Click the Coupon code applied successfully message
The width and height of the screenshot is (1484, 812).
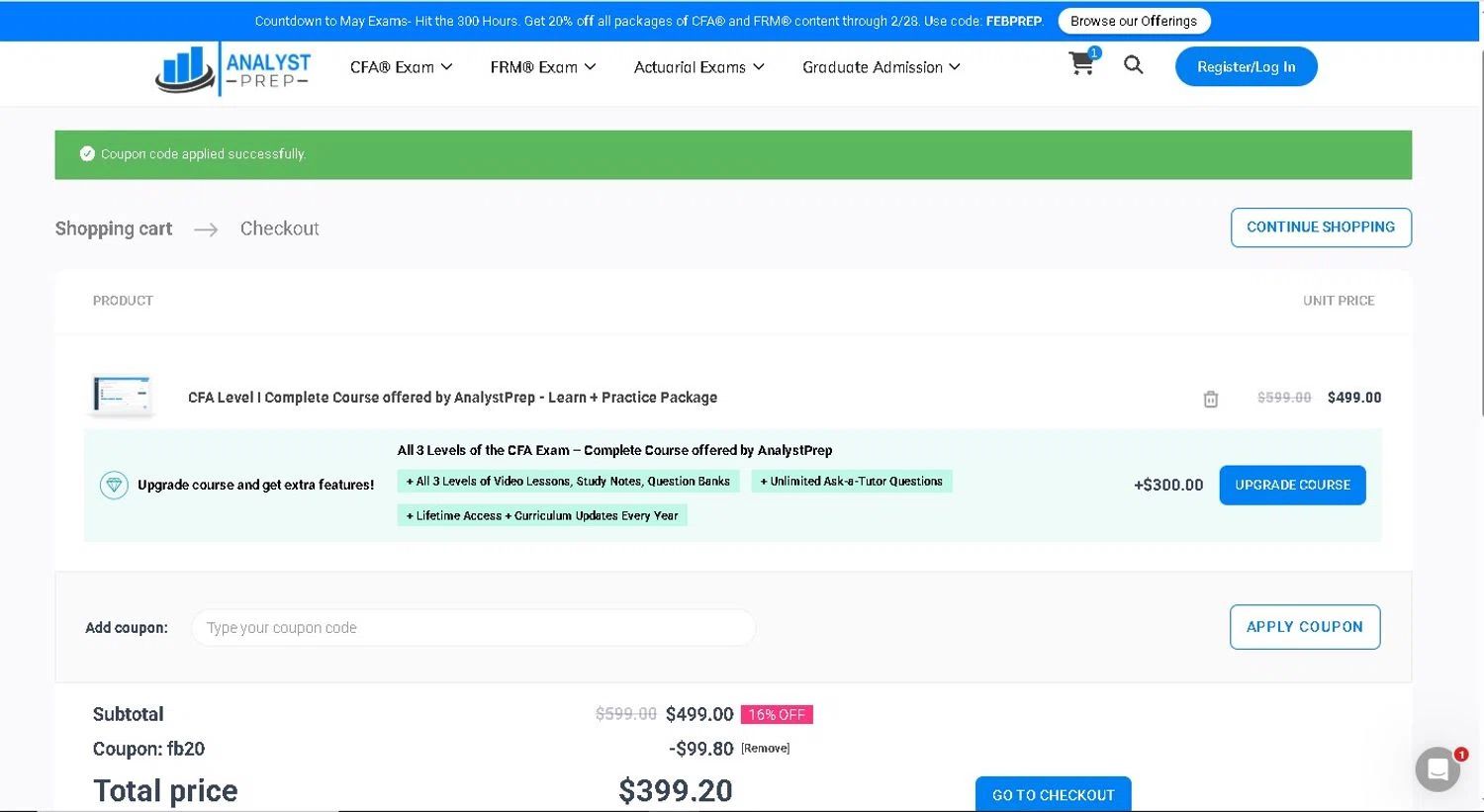click(203, 154)
